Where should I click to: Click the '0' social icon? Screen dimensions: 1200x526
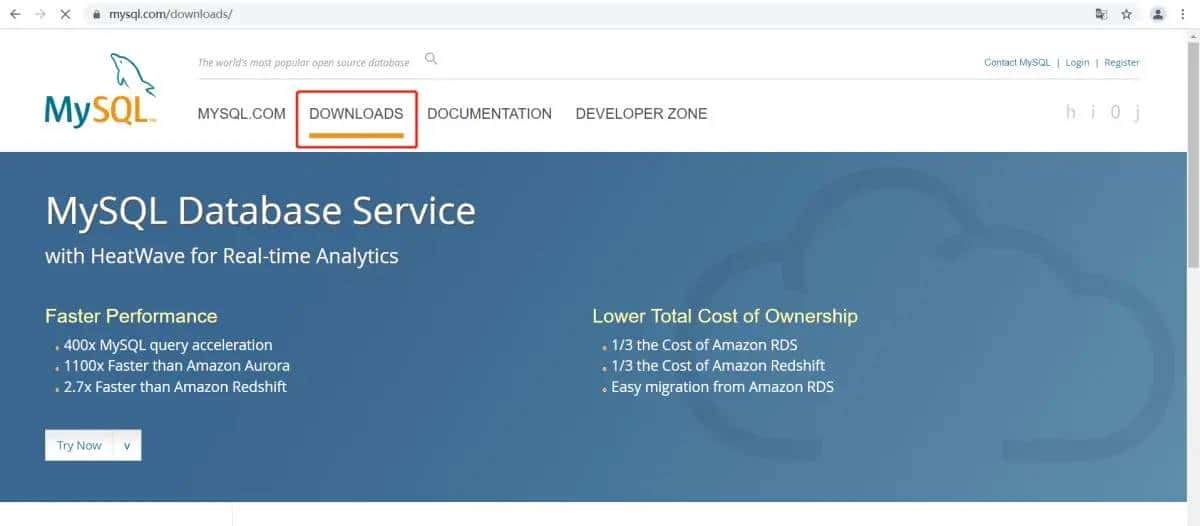(x=1116, y=112)
